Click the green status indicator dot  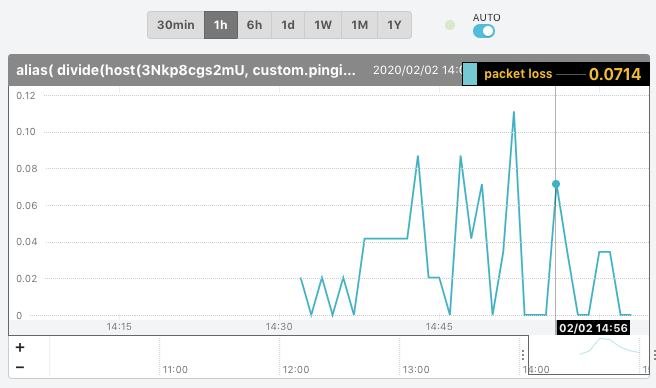[450, 25]
